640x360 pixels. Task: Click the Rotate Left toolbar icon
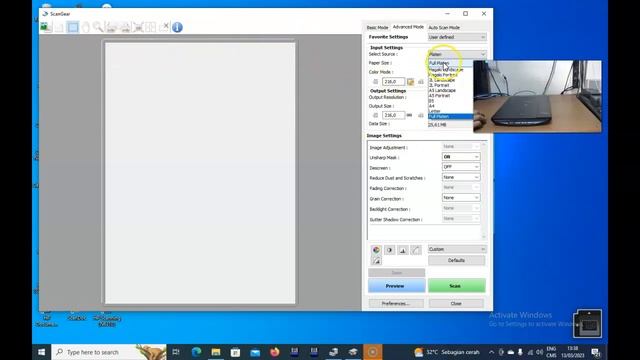tap(111, 27)
